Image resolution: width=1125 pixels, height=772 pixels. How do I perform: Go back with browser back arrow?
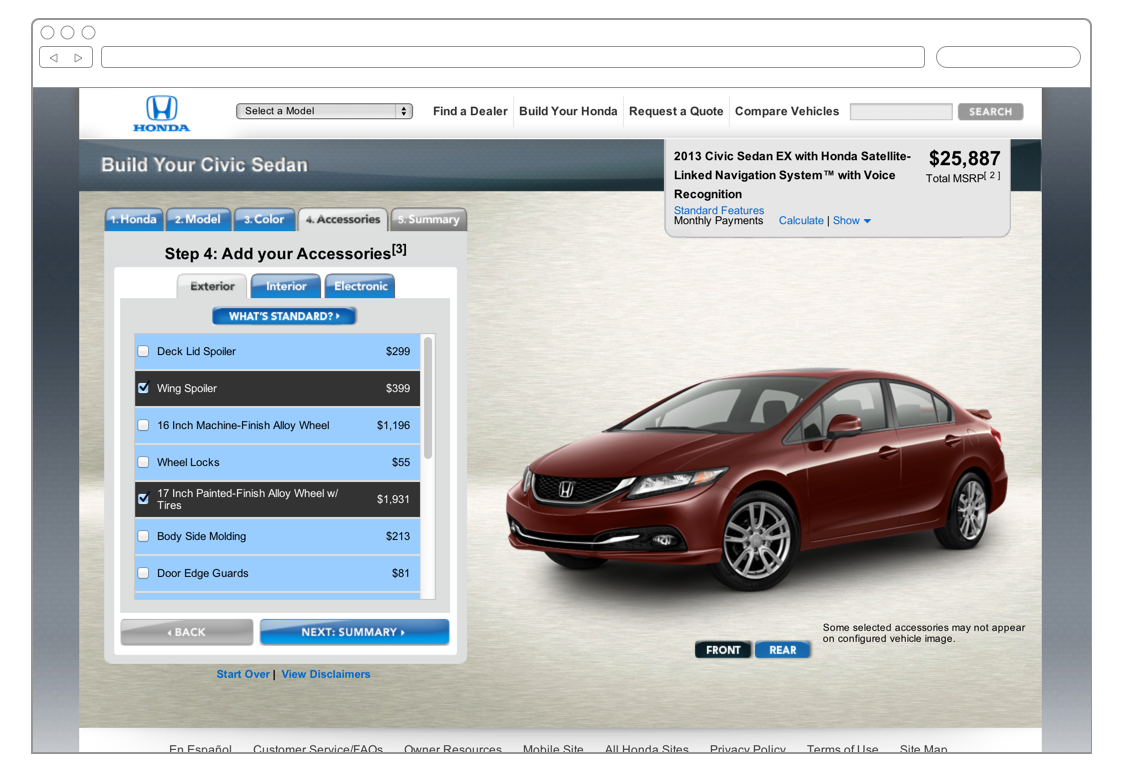tap(54, 57)
